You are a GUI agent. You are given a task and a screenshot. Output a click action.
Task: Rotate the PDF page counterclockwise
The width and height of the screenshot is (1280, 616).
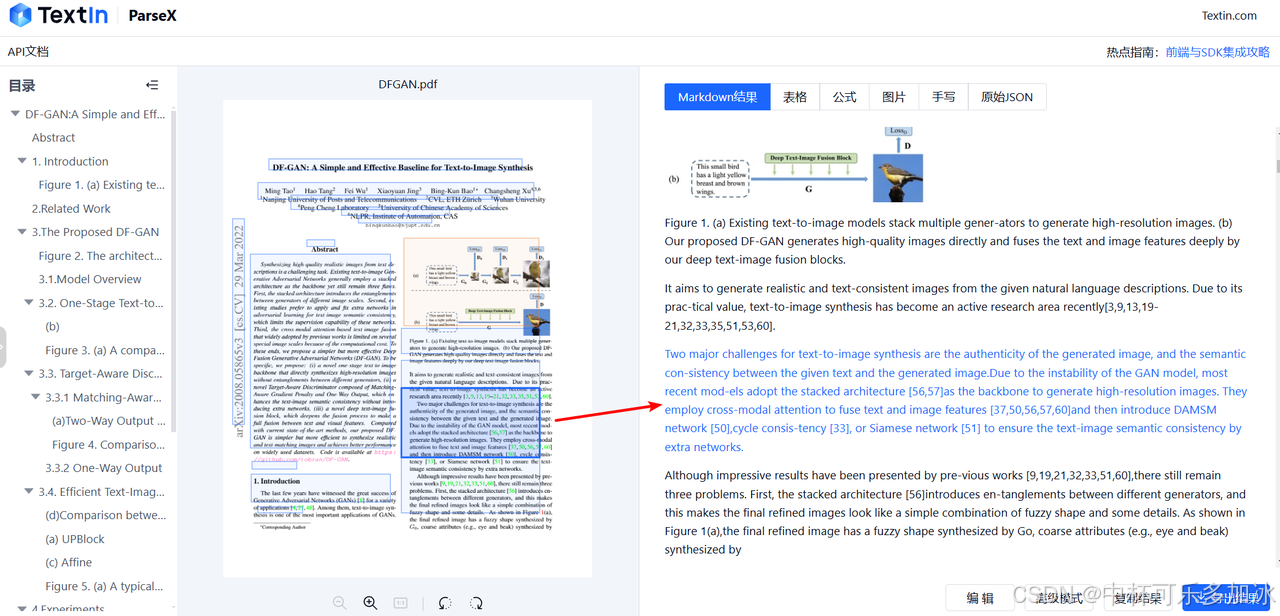[x=445, y=602]
